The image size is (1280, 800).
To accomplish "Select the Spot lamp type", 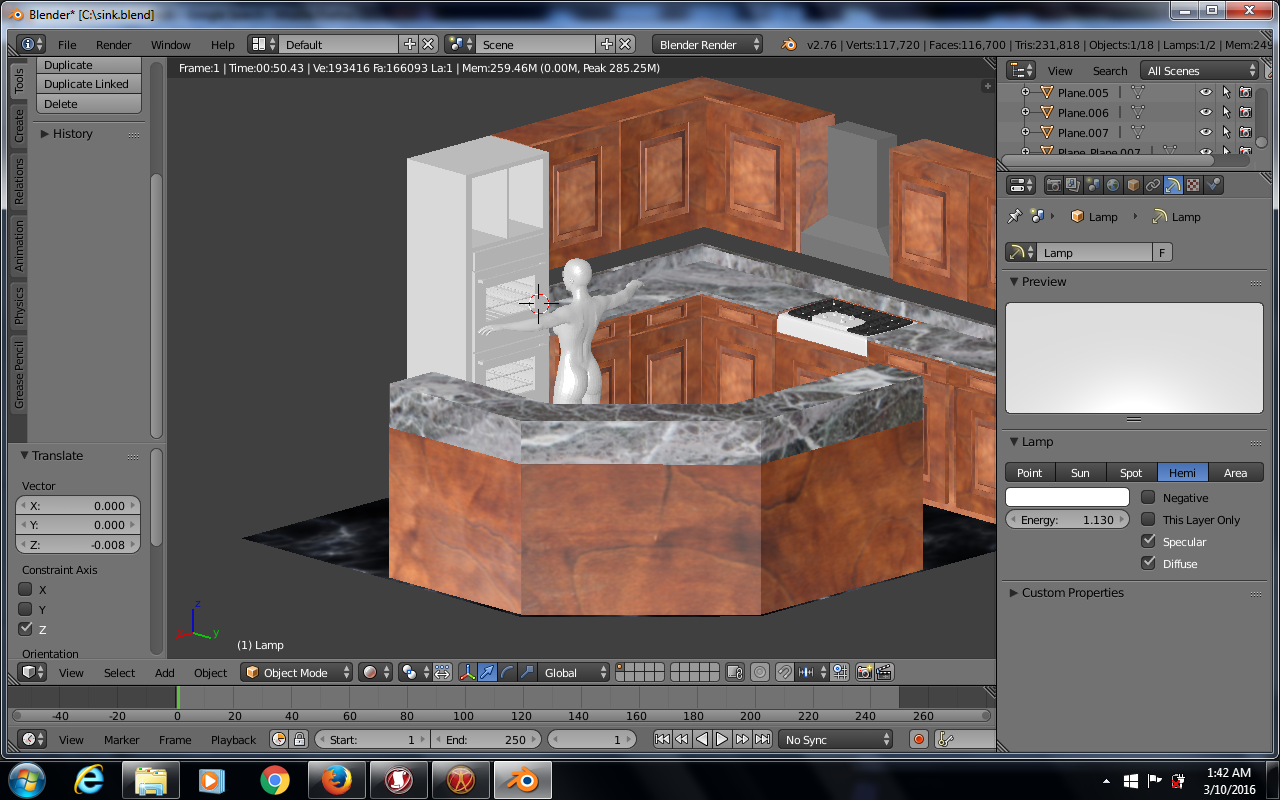I will [1131, 472].
